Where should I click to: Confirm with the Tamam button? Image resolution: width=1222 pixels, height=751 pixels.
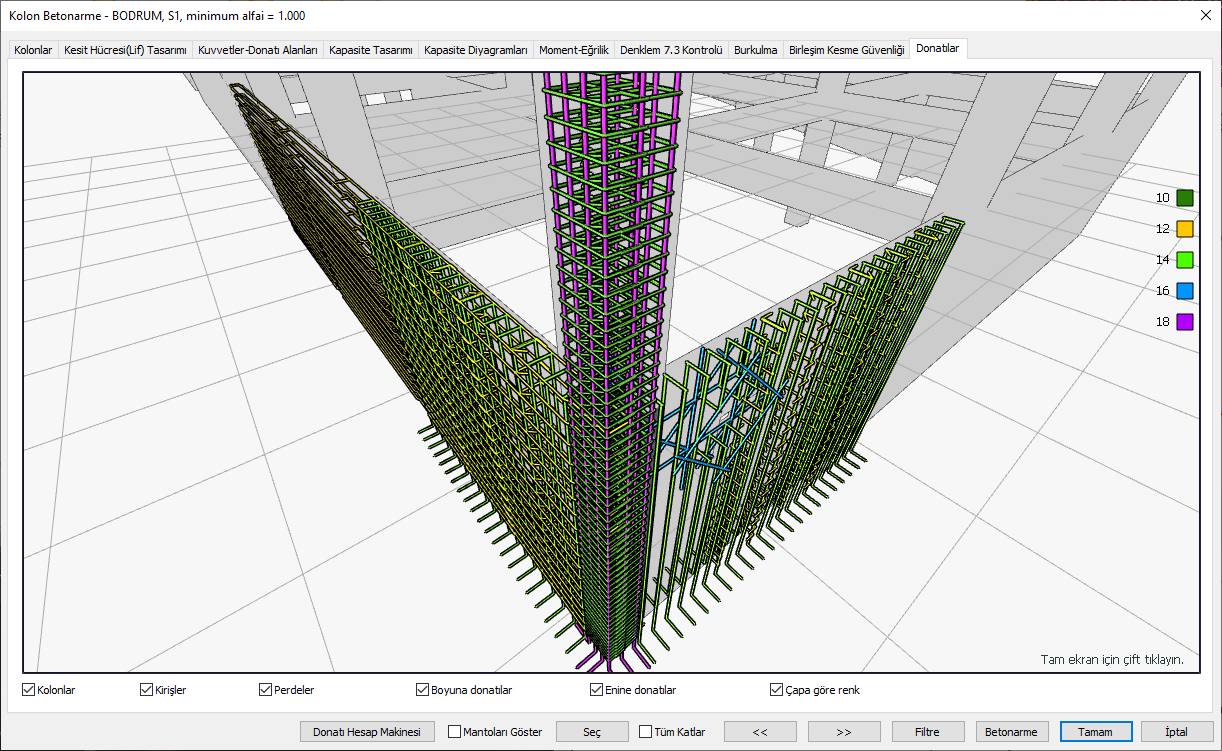1095,732
